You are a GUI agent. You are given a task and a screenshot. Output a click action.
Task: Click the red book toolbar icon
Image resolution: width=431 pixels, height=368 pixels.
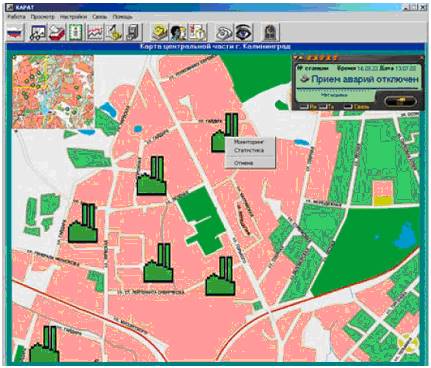(57, 32)
